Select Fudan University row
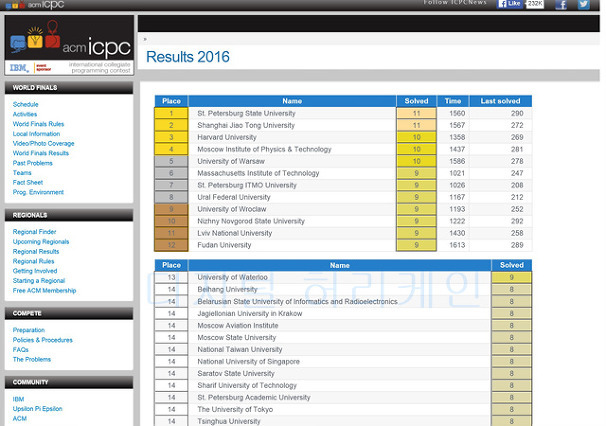Screen dimensions: 606x426 pyautogui.click(x=343, y=245)
